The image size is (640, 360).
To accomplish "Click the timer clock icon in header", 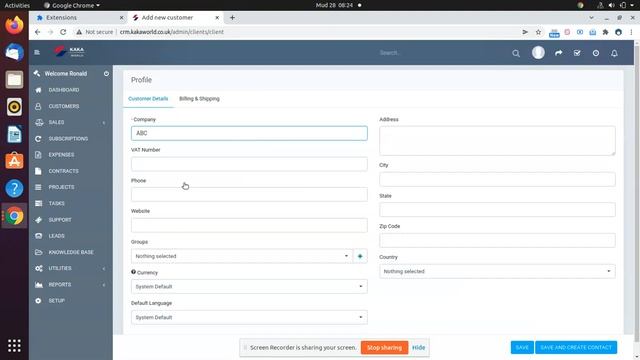I will tap(596, 53).
